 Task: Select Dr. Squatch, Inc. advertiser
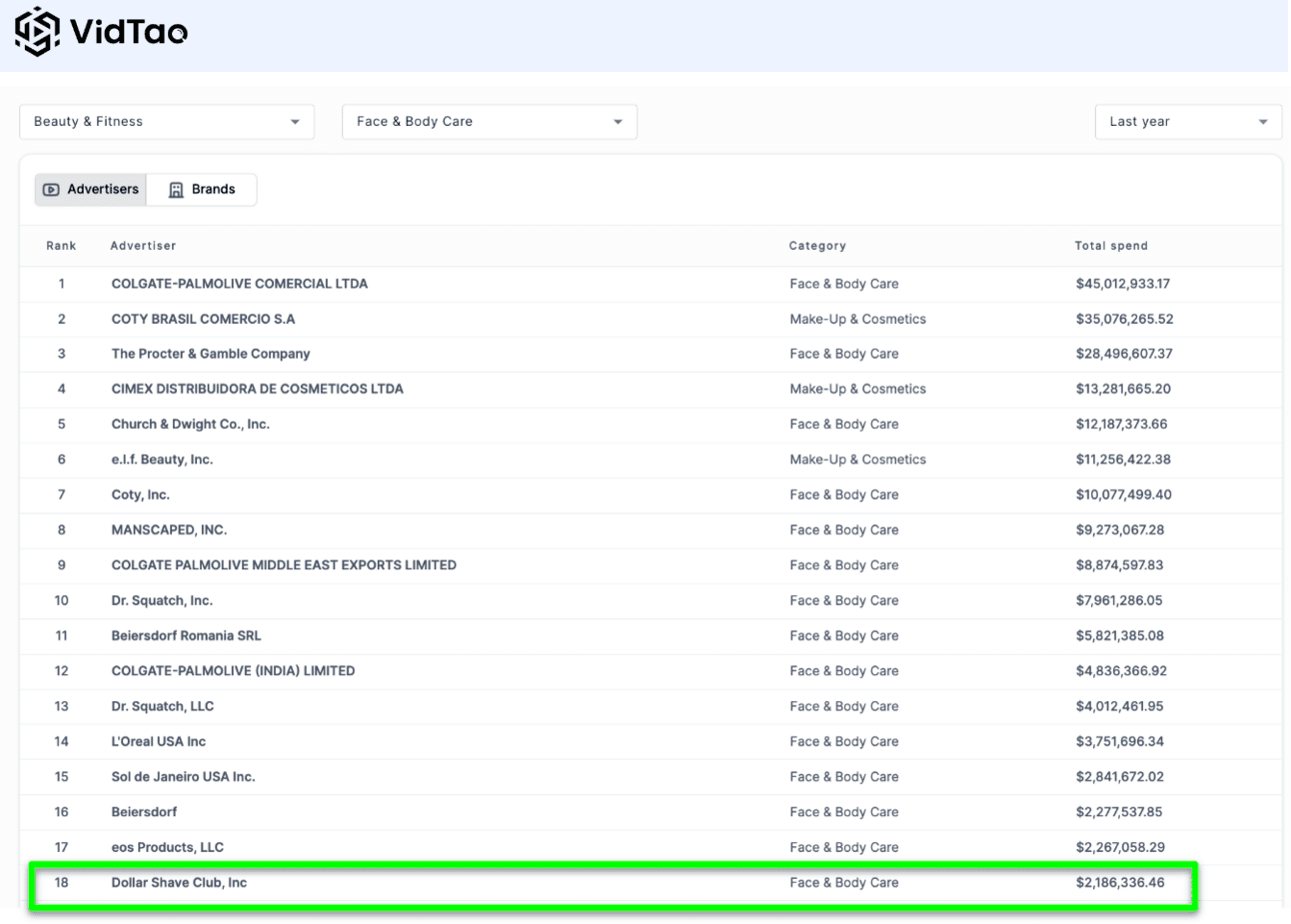[162, 601]
